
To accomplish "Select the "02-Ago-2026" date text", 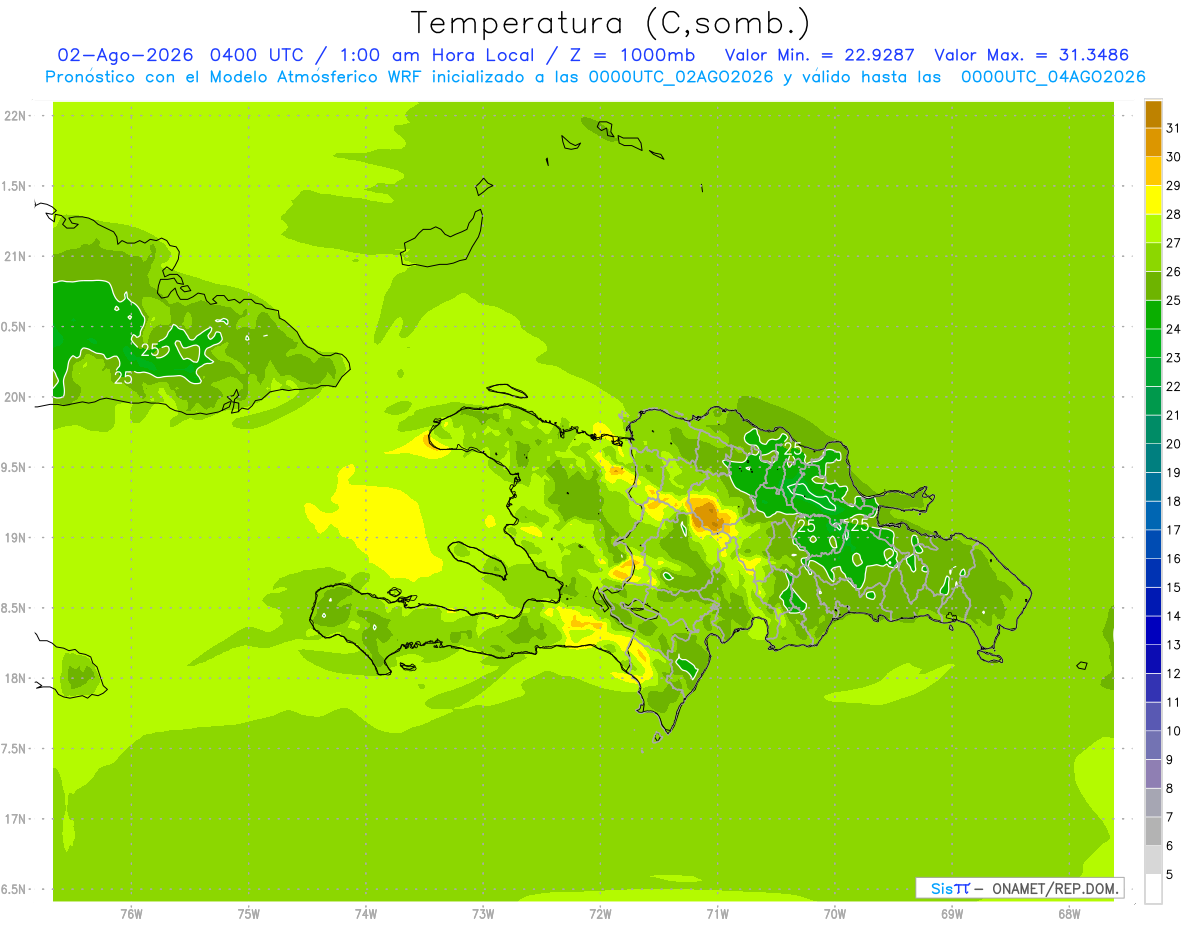I will click(126, 55).
